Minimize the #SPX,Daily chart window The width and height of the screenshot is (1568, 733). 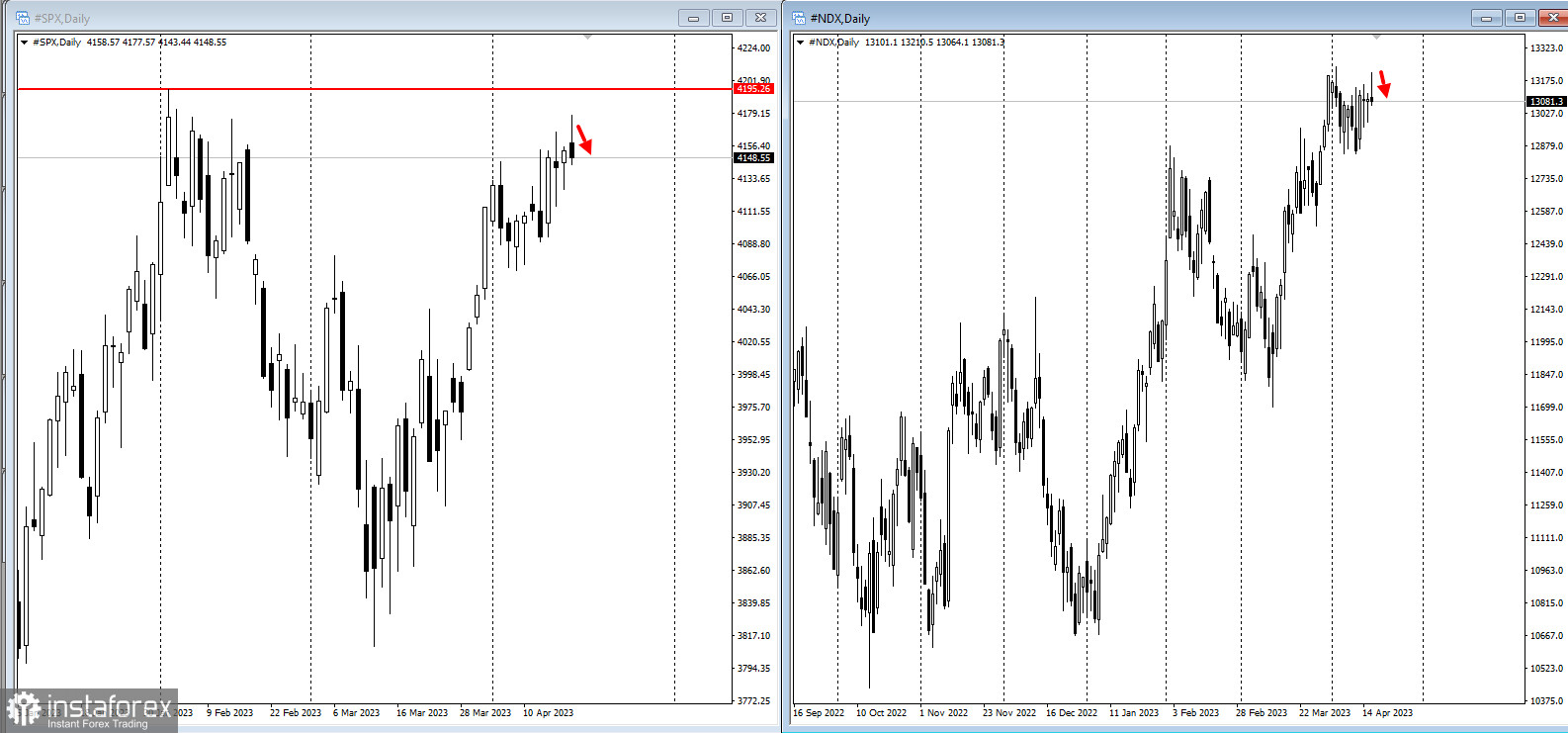point(693,18)
